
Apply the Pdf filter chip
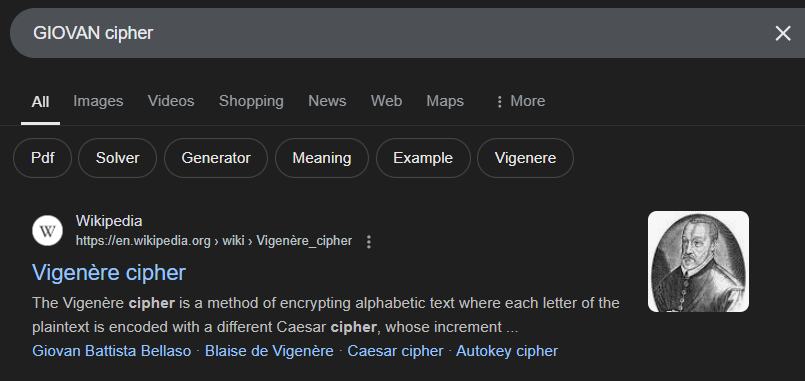point(43,158)
